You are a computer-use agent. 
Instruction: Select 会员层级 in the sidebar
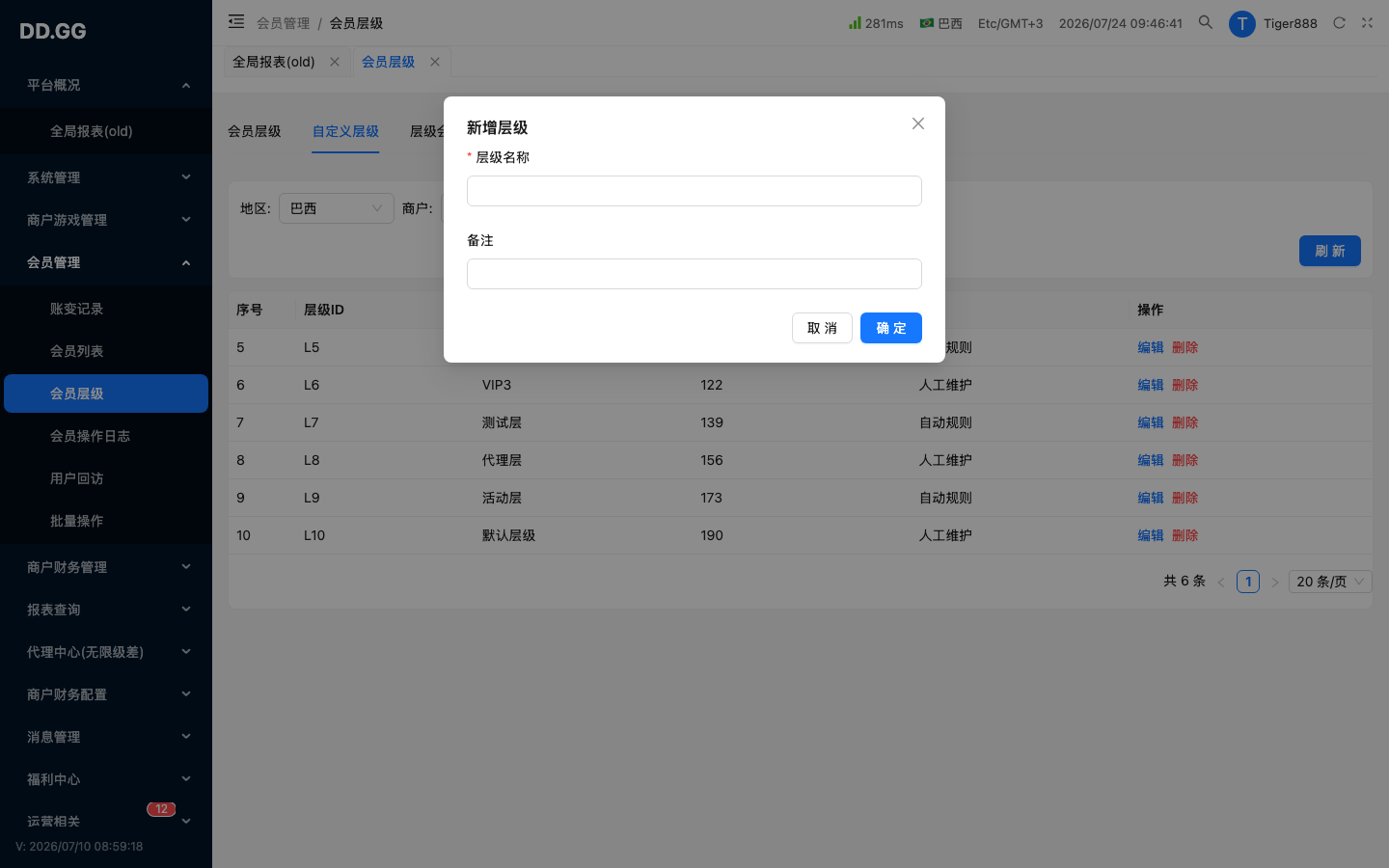point(106,393)
